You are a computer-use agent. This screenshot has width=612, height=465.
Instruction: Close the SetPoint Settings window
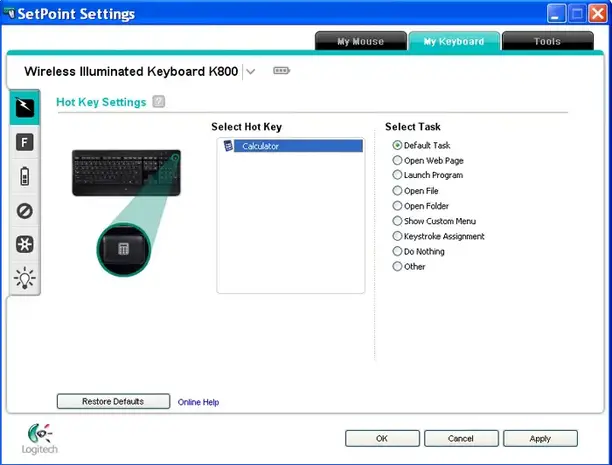[x=598, y=14]
